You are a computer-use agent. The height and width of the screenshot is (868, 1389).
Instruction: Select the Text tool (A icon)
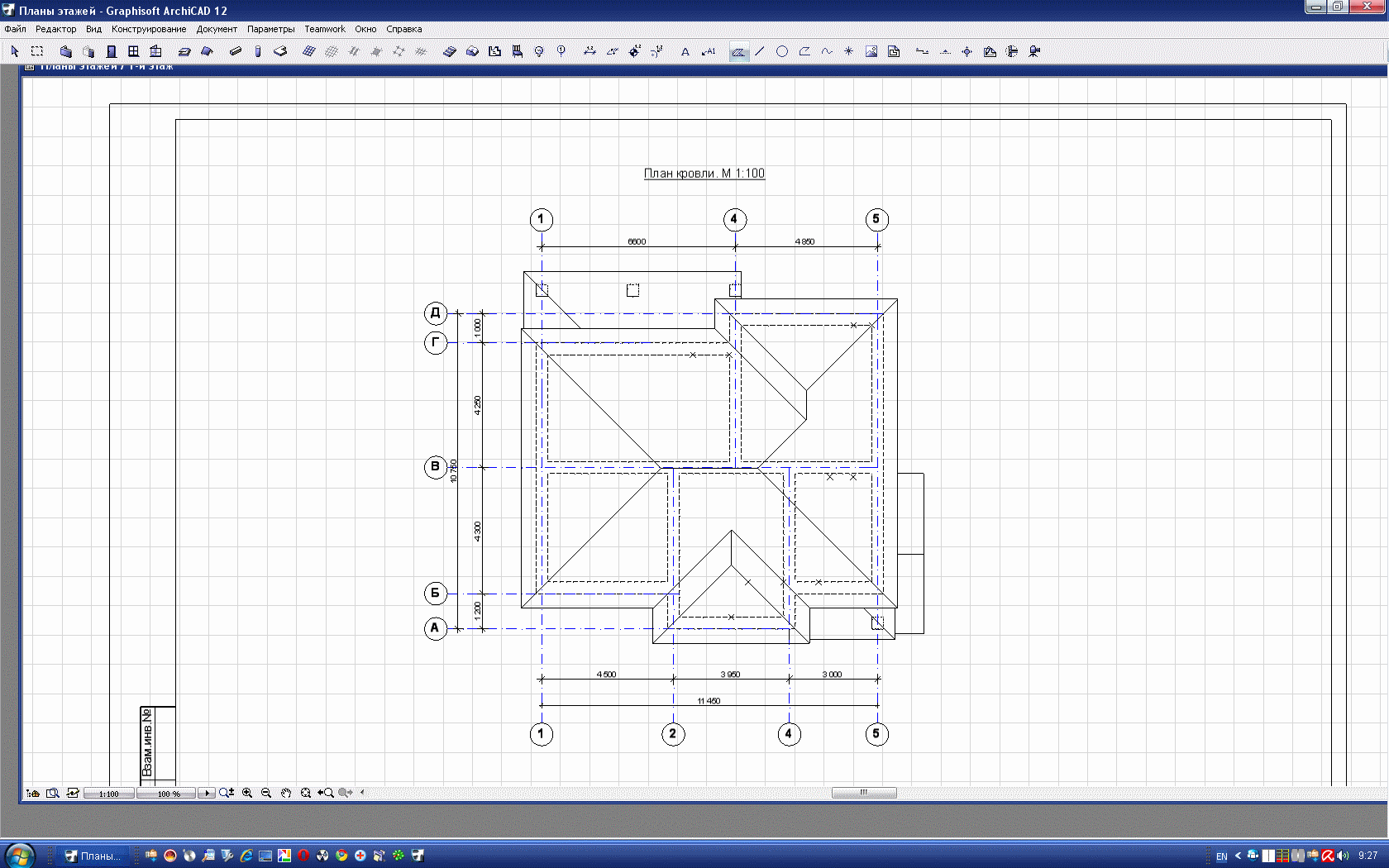point(685,51)
